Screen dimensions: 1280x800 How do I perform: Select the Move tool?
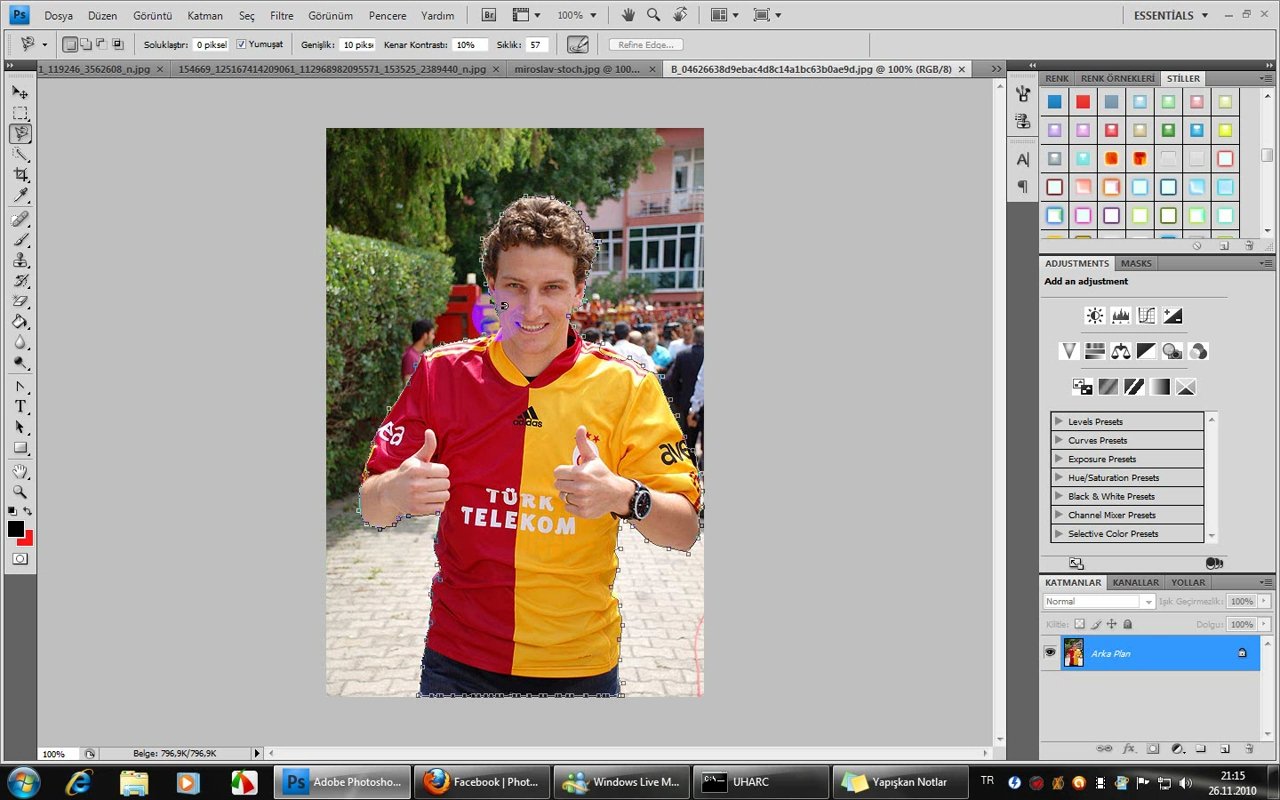click(x=20, y=92)
